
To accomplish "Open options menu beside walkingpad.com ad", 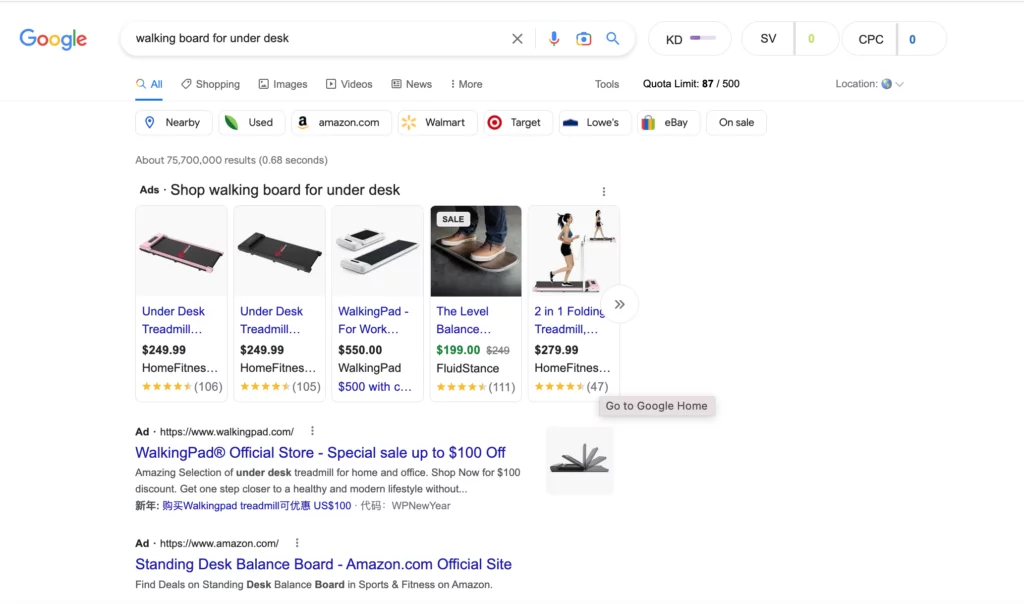I will click(x=312, y=431).
